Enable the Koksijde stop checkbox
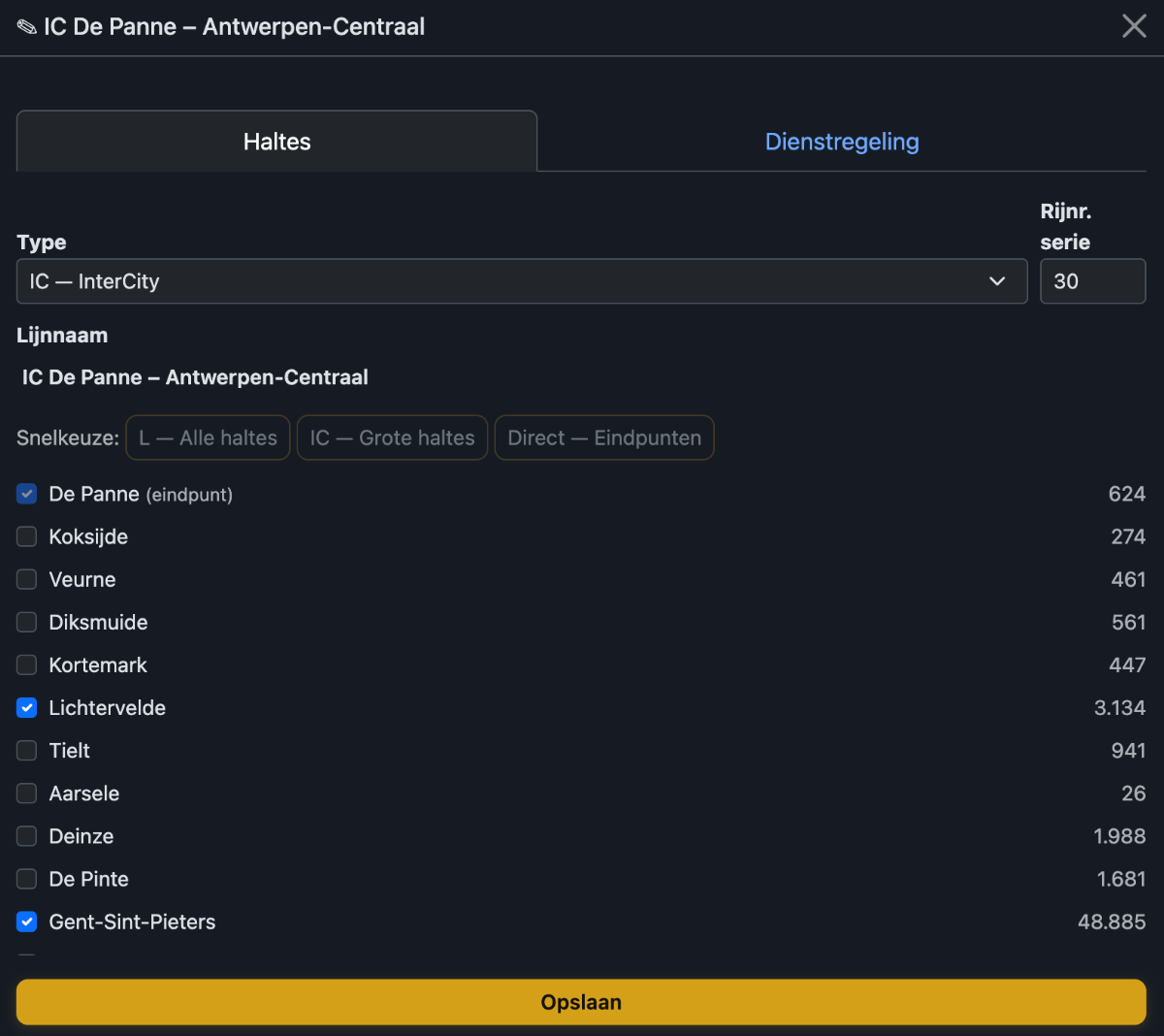The image size is (1164, 1036). tap(27, 536)
